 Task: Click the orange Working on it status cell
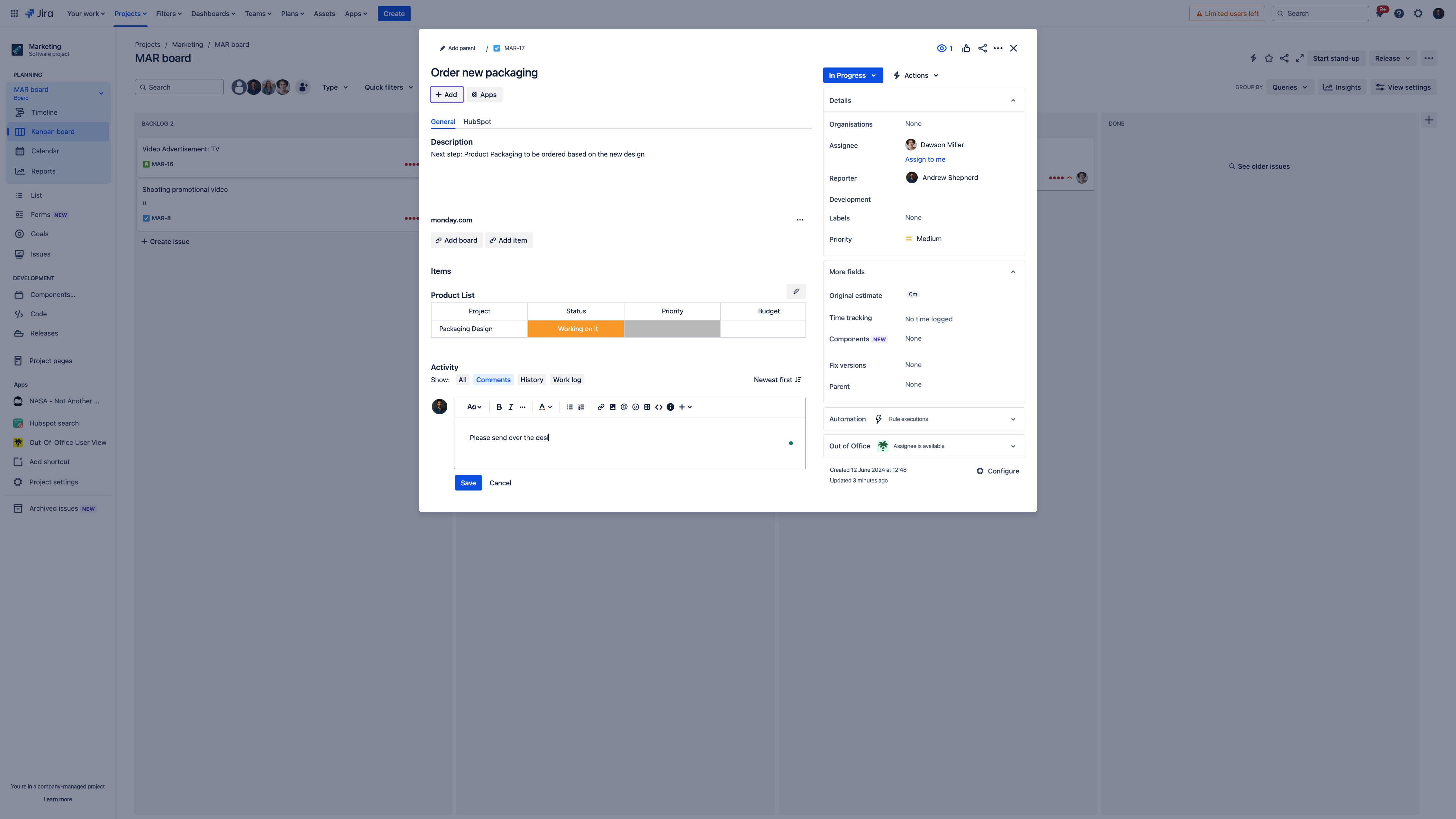576,329
